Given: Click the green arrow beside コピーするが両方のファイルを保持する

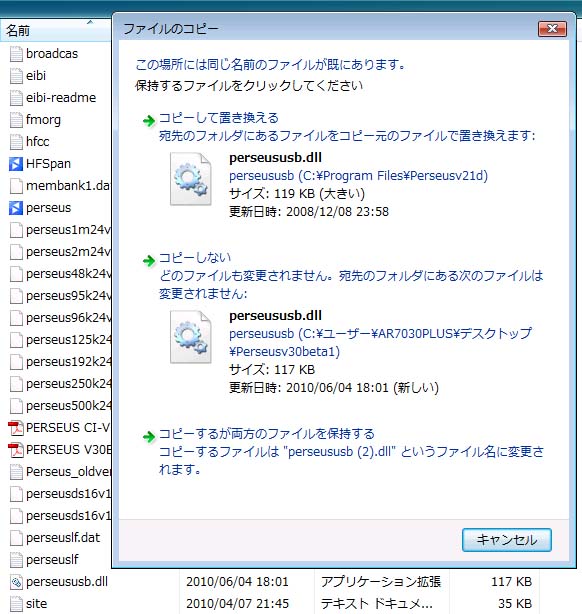Looking at the screenshot, I should tap(149, 436).
